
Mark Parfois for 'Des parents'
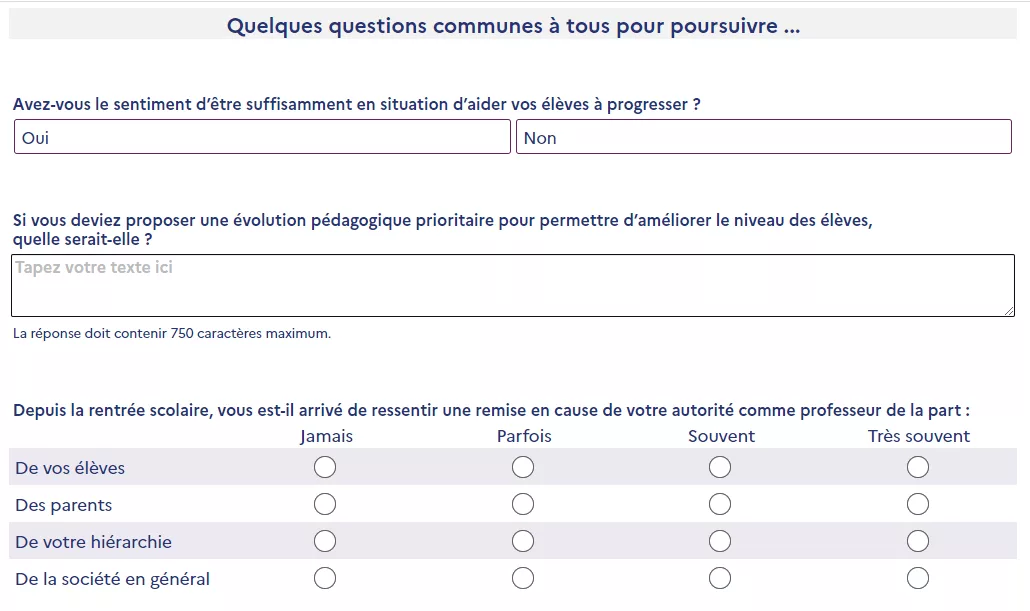[523, 505]
